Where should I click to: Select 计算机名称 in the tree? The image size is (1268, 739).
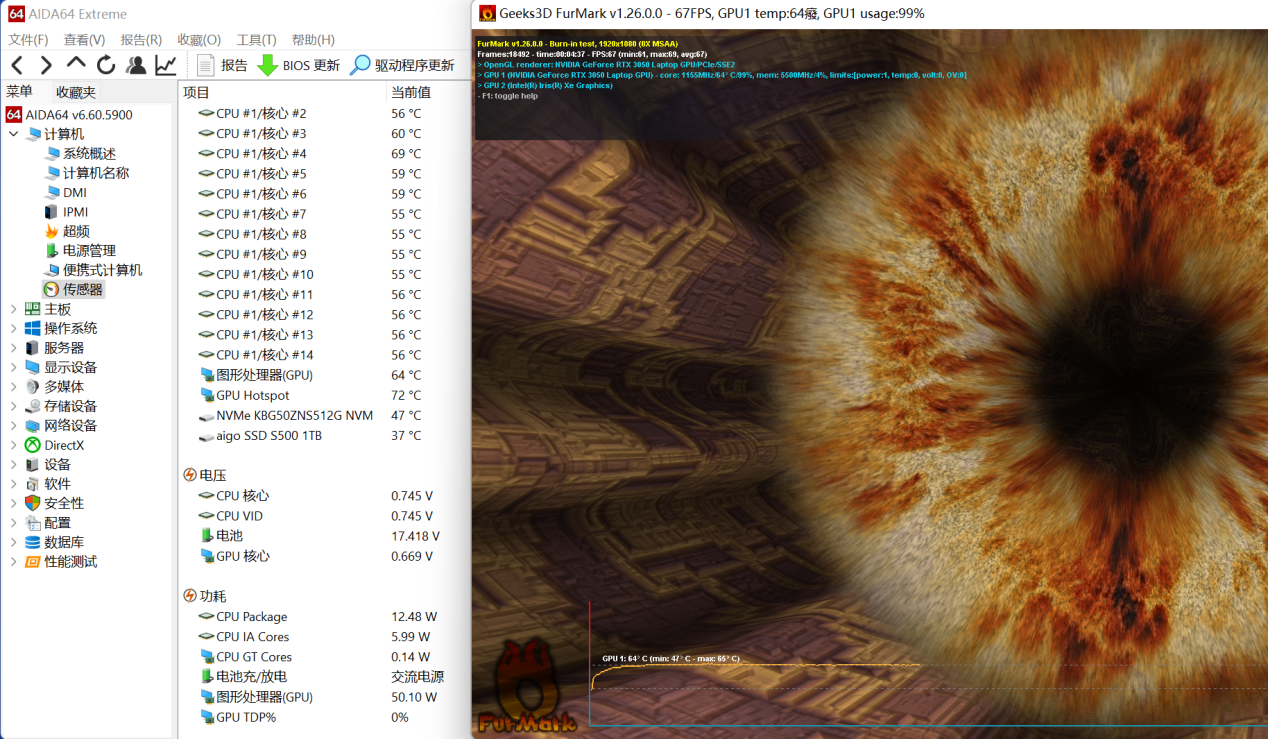pyautogui.click(x=87, y=173)
